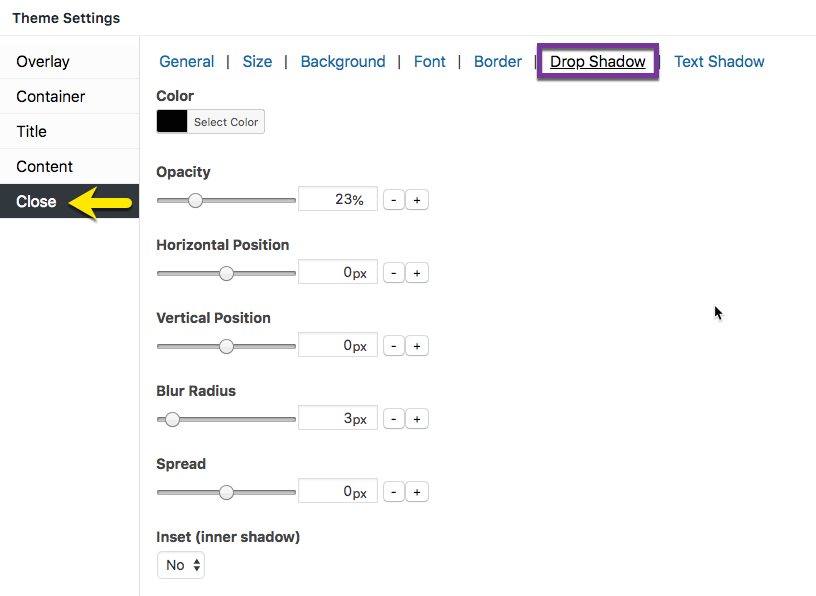
Task: Open the Font settings tab
Action: (430, 61)
